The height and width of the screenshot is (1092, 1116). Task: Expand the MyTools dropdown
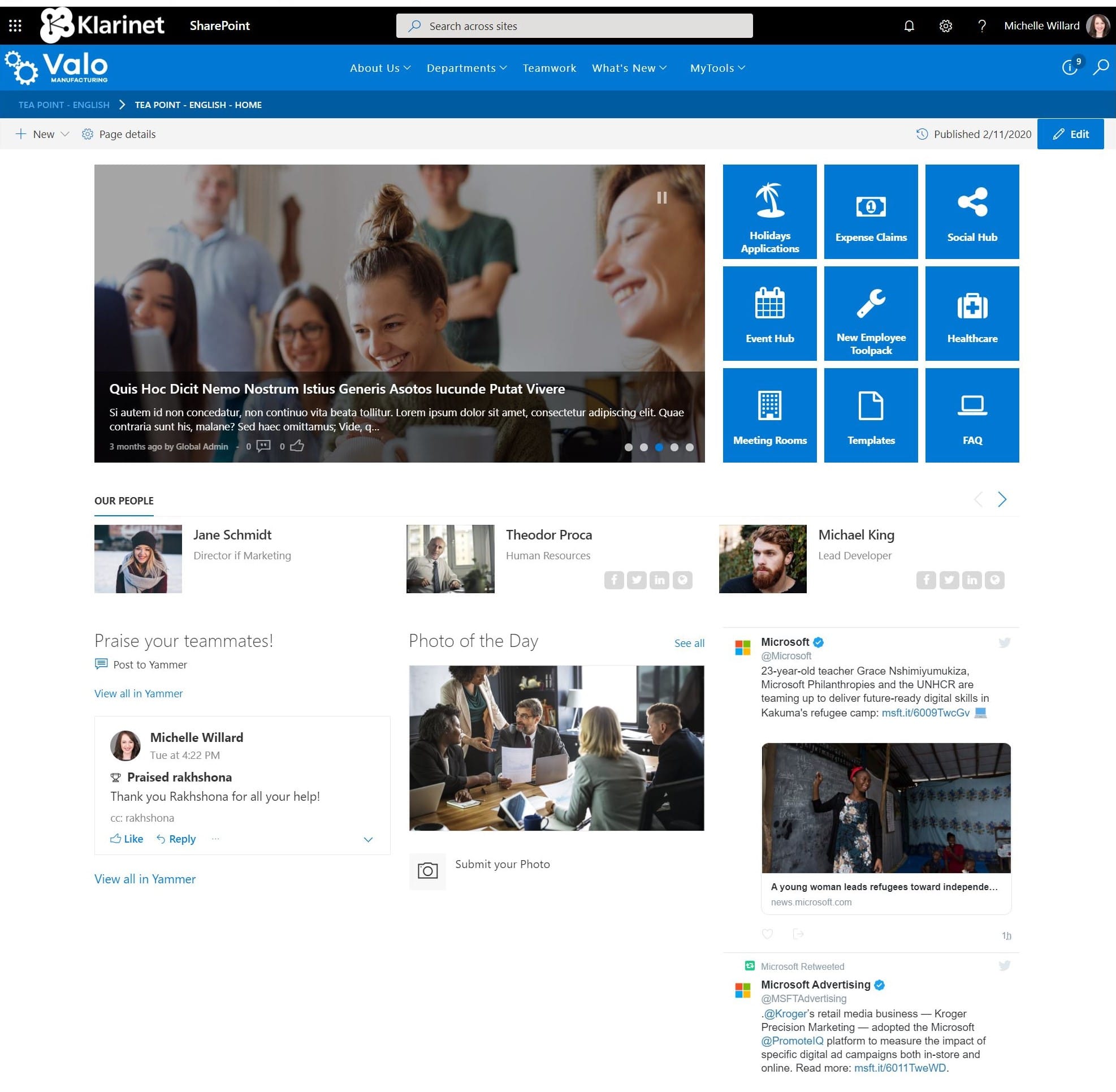click(717, 68)
